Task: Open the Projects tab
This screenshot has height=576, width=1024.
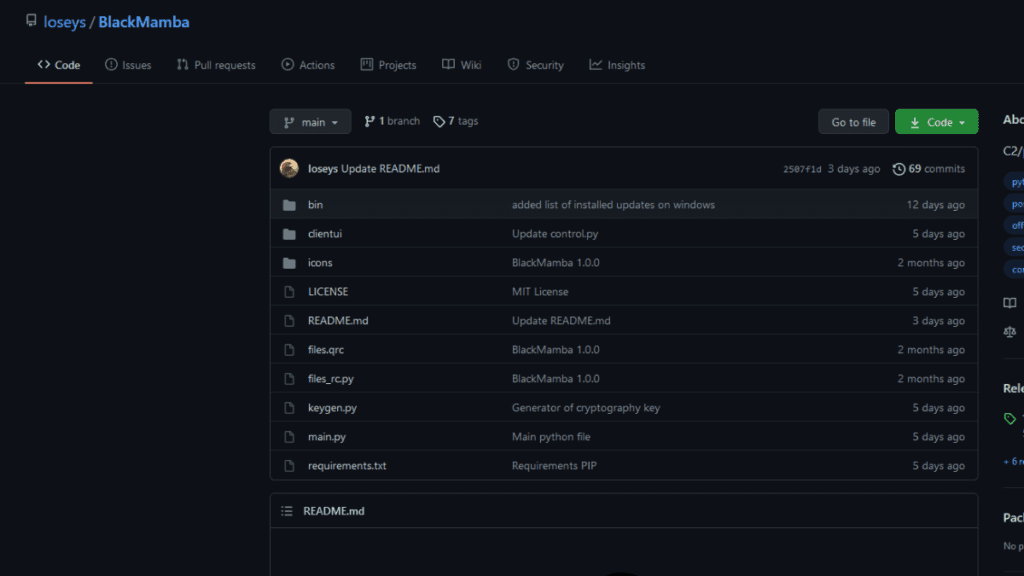Action: (389, 65)
